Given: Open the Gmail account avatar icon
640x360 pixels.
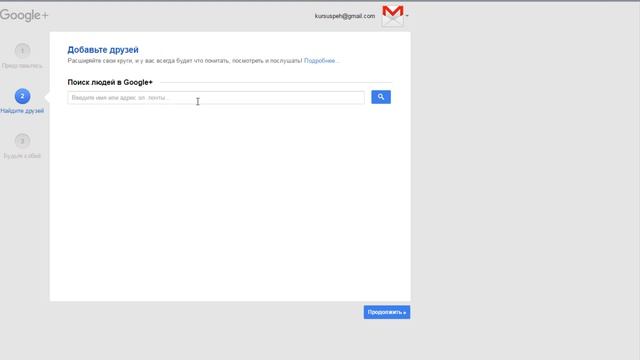Looking at the screenshot, I should point(393,16).
